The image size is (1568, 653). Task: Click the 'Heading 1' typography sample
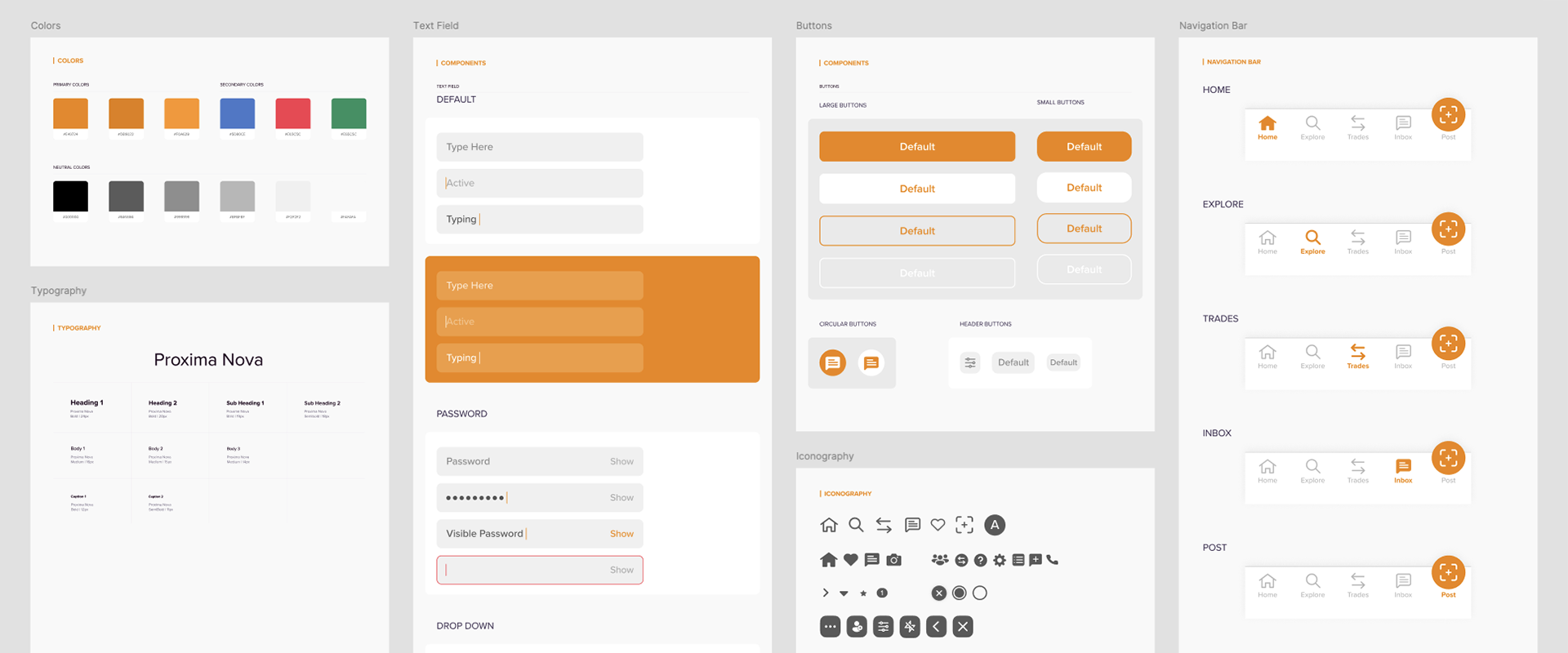[87, 402]
